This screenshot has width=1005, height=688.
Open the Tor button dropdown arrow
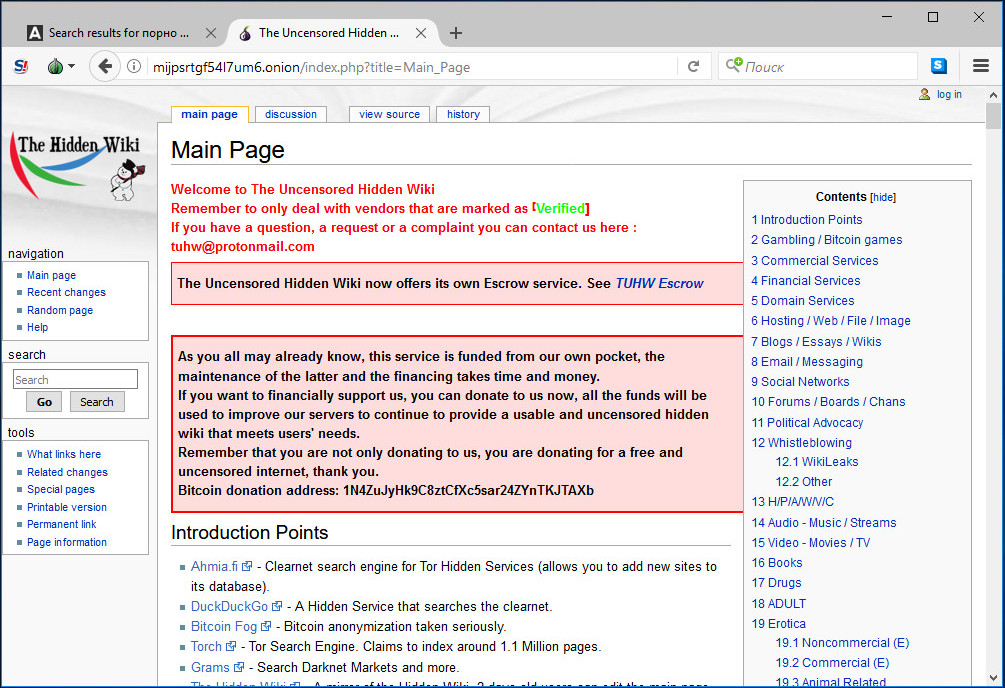pos(72,67)
